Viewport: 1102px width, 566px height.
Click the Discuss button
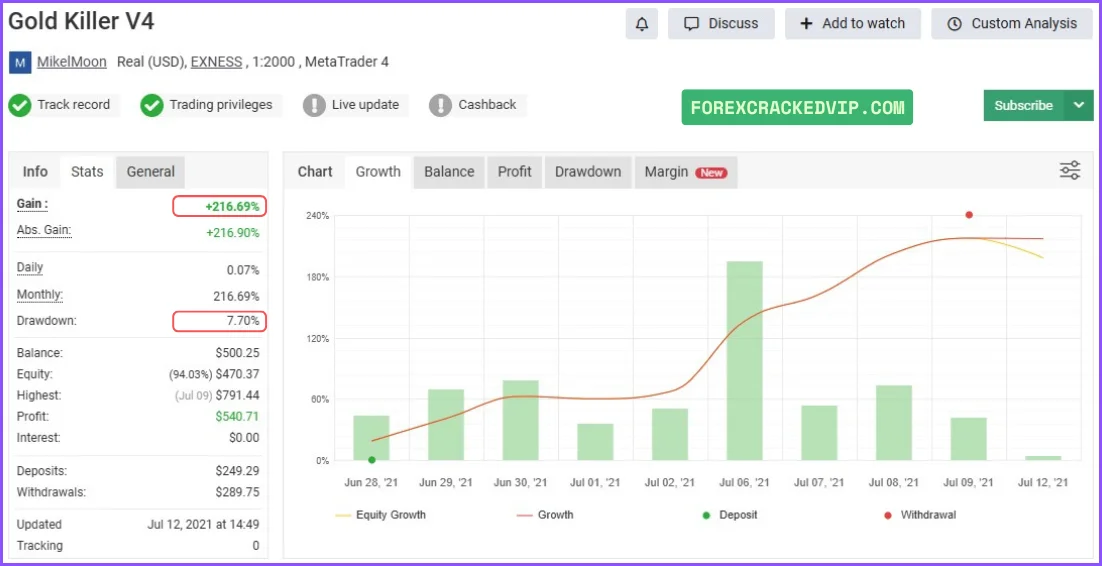pyautogui.click(x=720, y=24)
